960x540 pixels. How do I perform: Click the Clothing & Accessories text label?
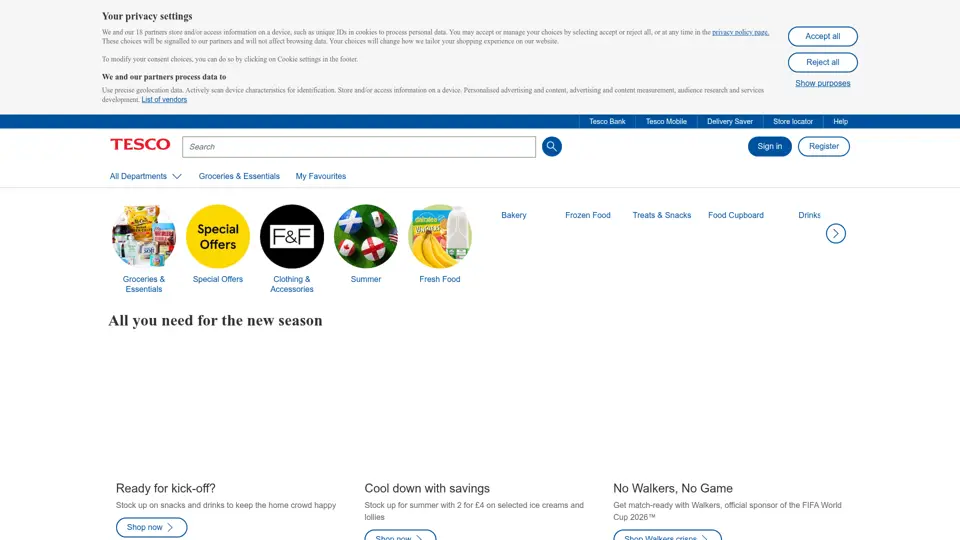292,284
